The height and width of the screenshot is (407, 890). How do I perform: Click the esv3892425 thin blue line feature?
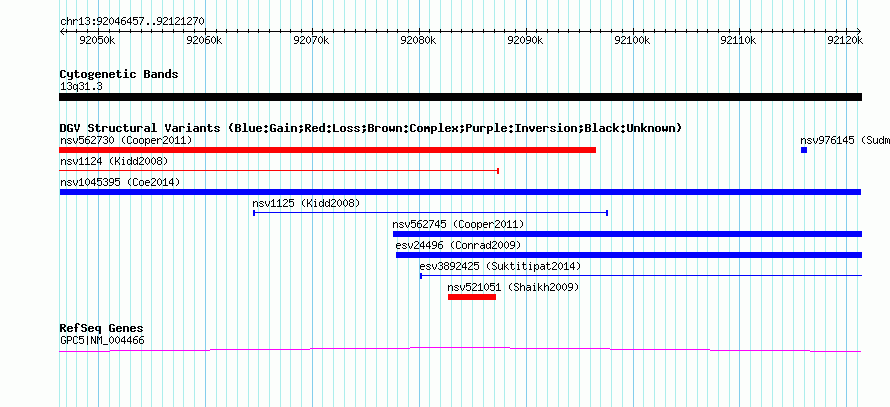(x=641, y=276)
